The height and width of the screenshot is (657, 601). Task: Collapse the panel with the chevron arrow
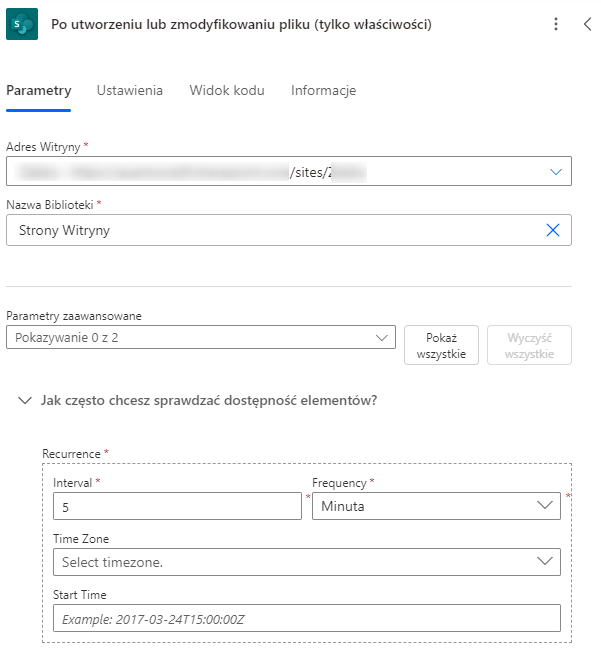[x=588, y=24]
